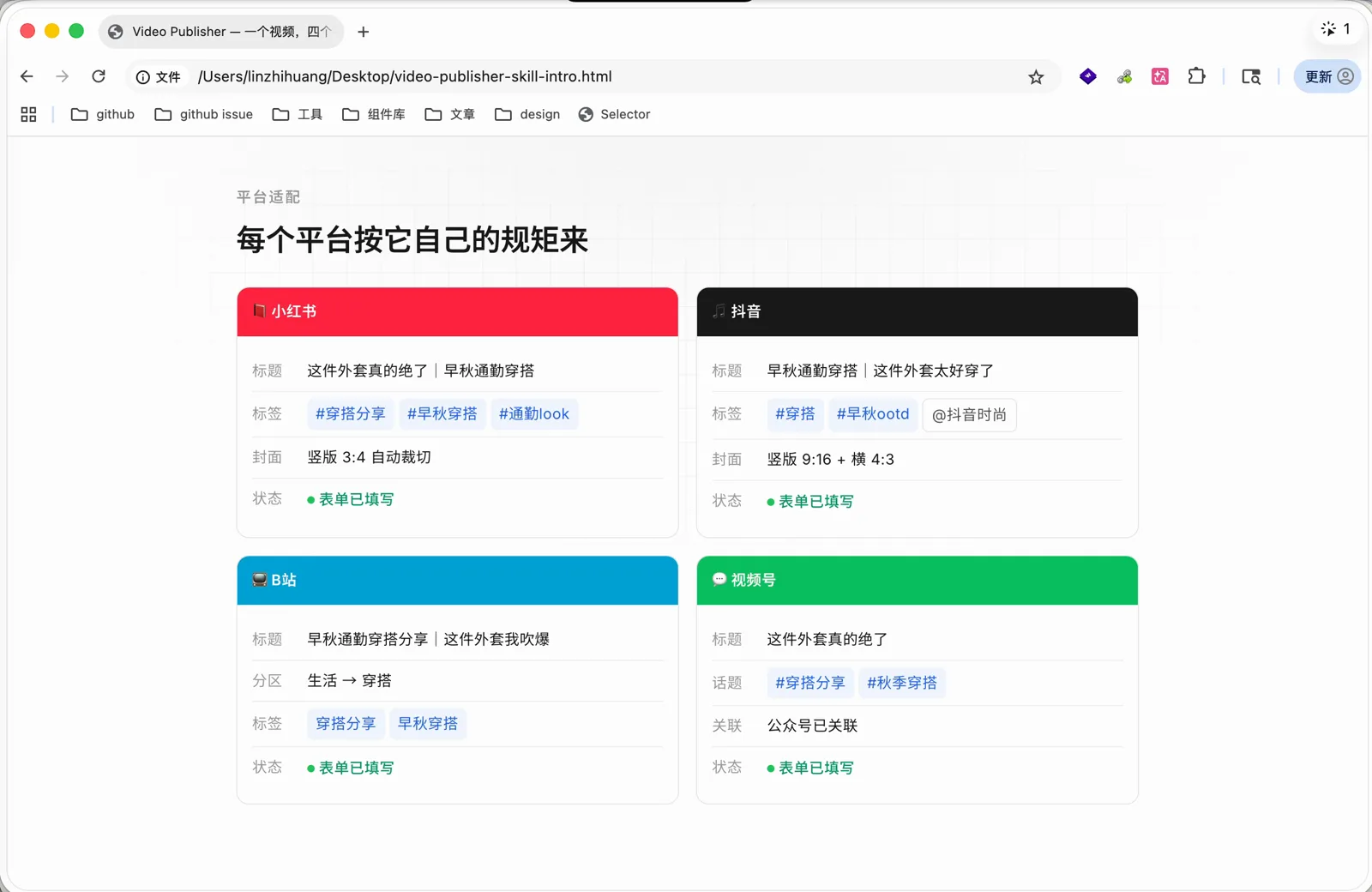Click the #穿搭分享 topic in 视频号 card
The width and height of the screenshot is (1372, 892).
pos(810,683)
